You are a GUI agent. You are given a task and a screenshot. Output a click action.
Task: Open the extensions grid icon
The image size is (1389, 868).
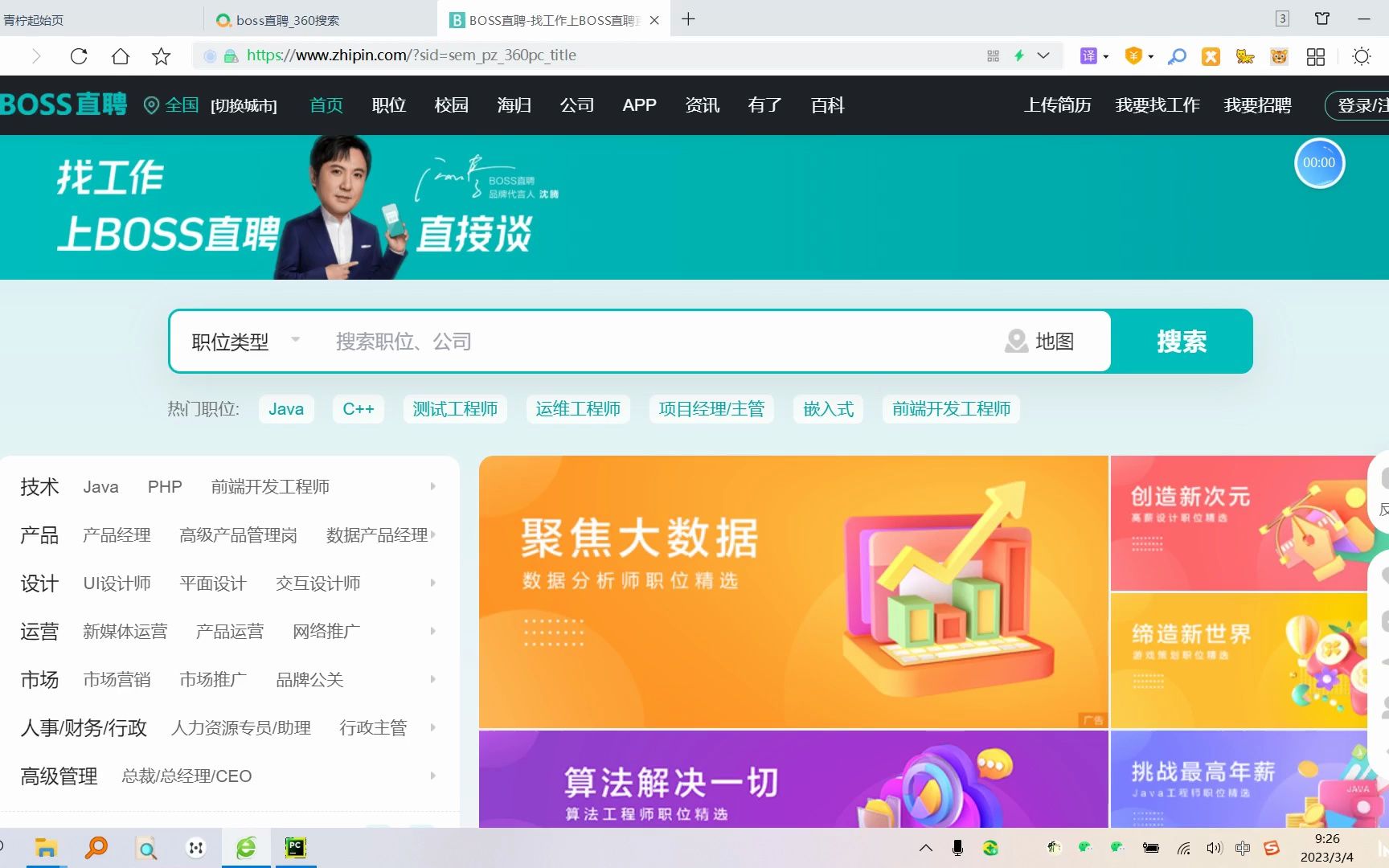click(1316, 56)
